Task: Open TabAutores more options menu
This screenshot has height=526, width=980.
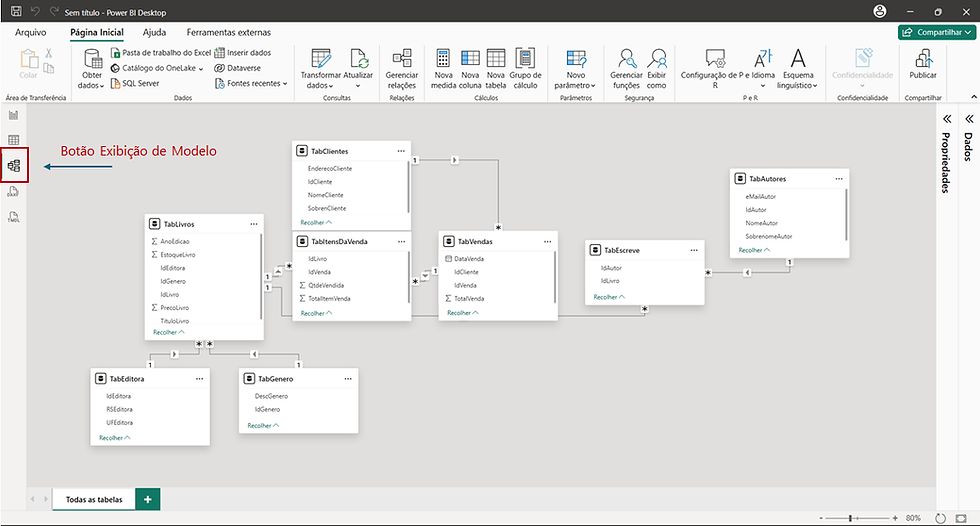Action: [x=839, y=179]
